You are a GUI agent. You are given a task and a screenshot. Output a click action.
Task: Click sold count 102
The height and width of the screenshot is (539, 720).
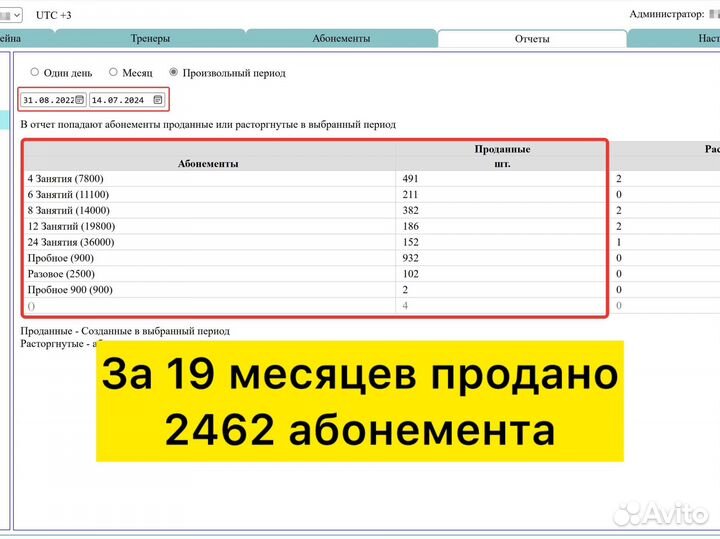coord(411,274)
